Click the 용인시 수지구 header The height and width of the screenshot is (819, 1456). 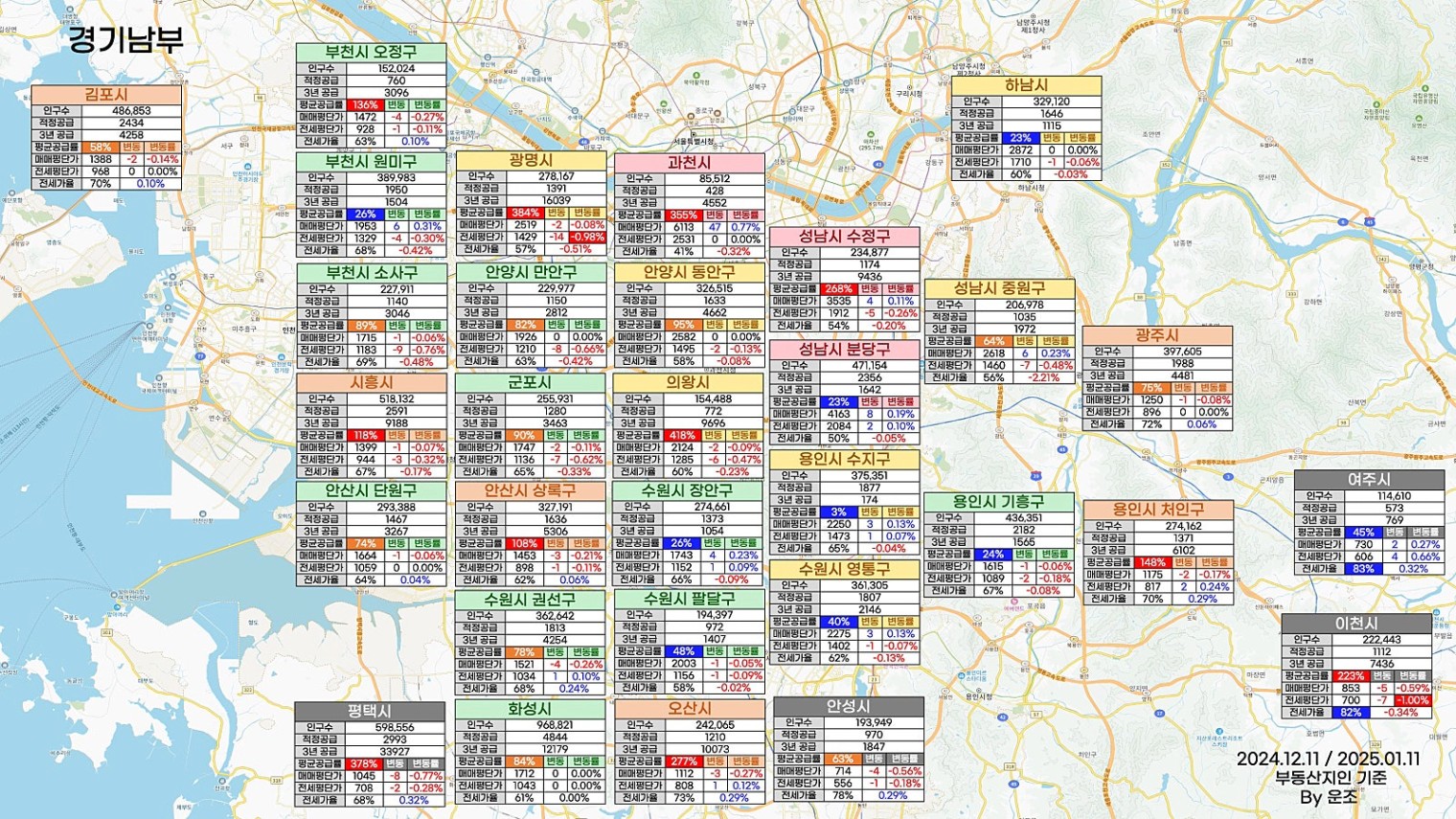tap(845, 460)
